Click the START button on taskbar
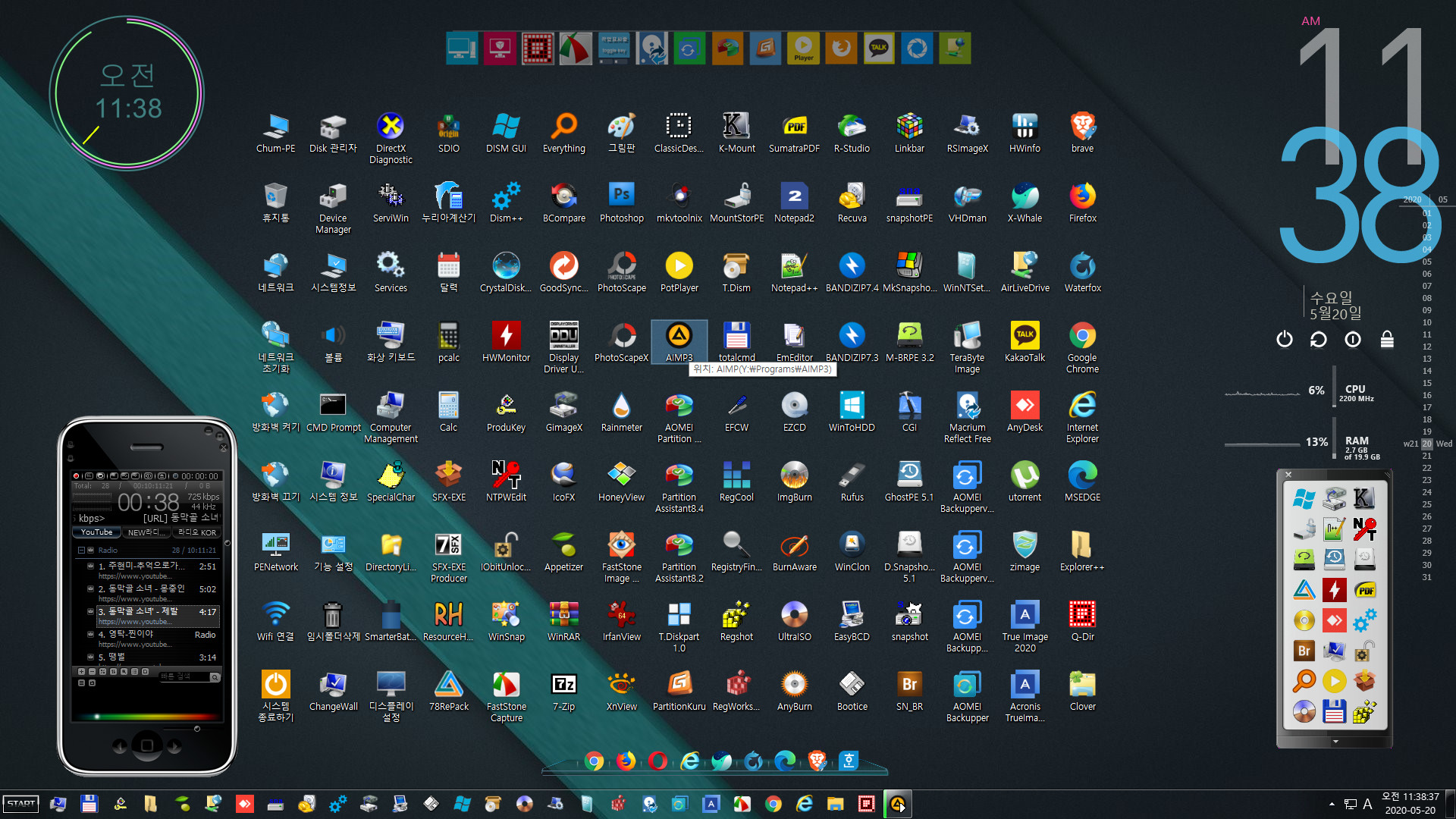 pos(21,804)
